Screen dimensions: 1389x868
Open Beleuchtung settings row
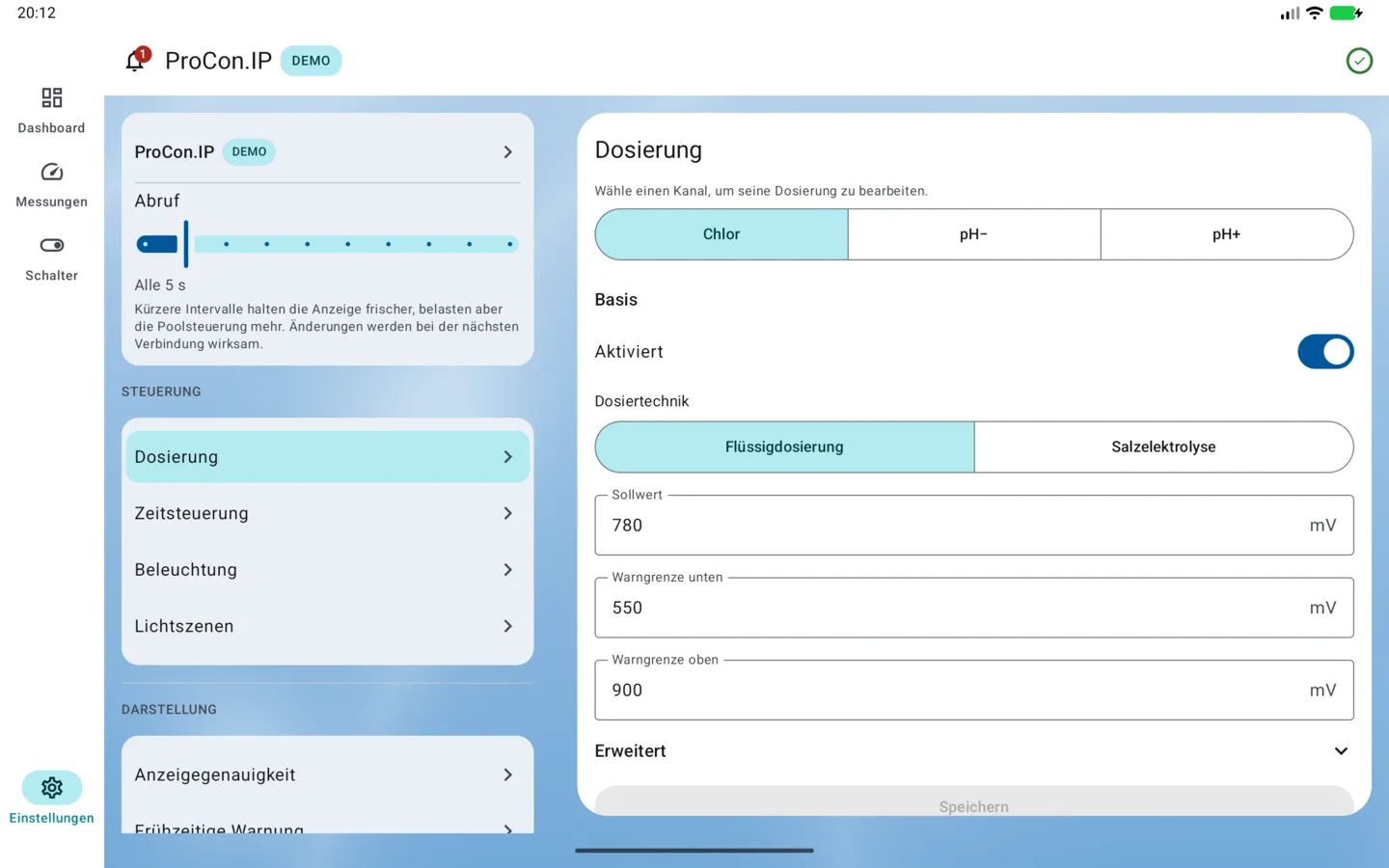(x=328, y=570)
